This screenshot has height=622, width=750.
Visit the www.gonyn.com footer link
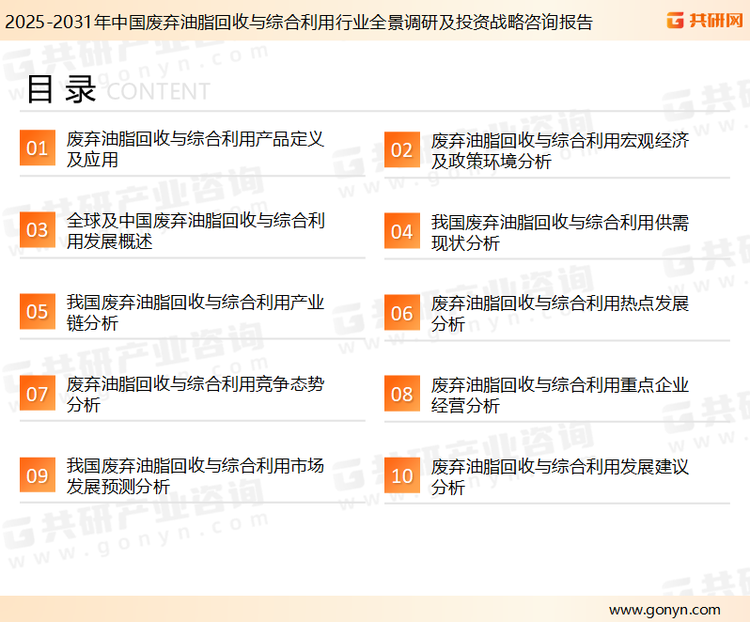tap(664, 610)
